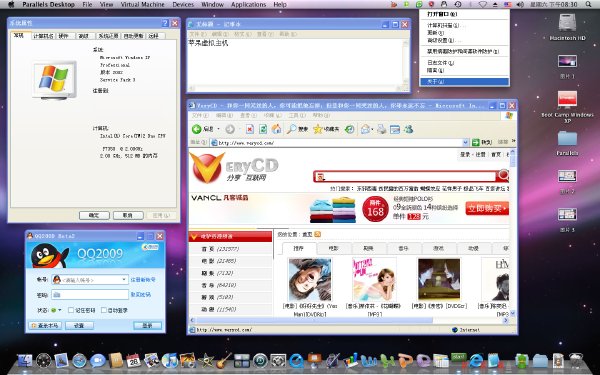Open Safari from the Dock
Image resolution: width=600 pixels, height=375 pixels.
(79, 360)
